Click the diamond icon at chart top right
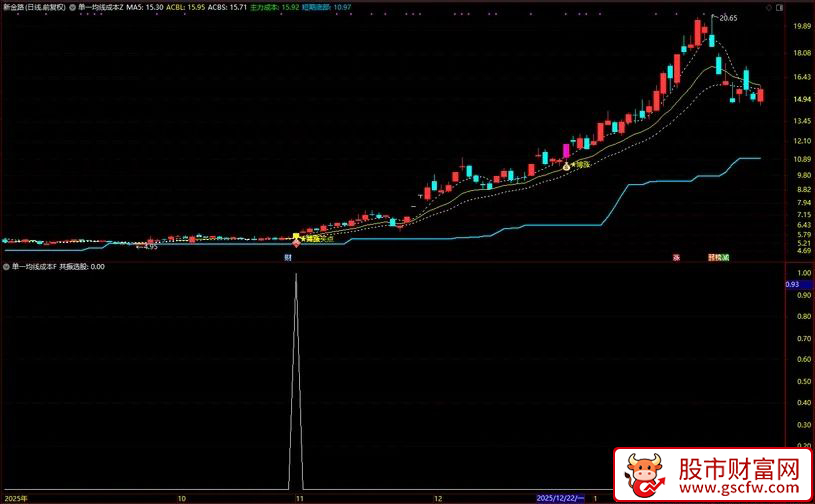 [769, 8]
